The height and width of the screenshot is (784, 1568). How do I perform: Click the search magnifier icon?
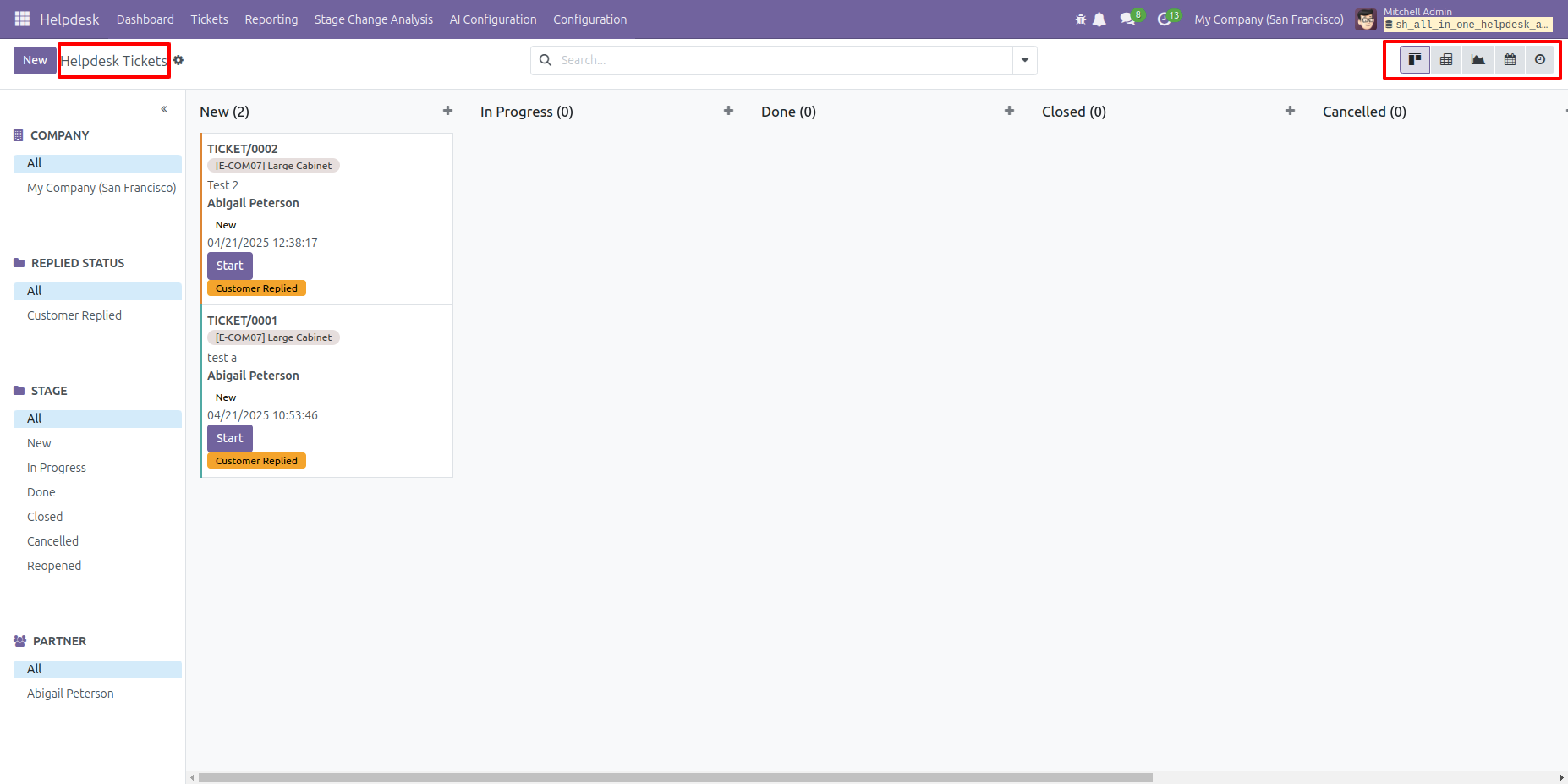pyautogui.click(x=546, y=60)
